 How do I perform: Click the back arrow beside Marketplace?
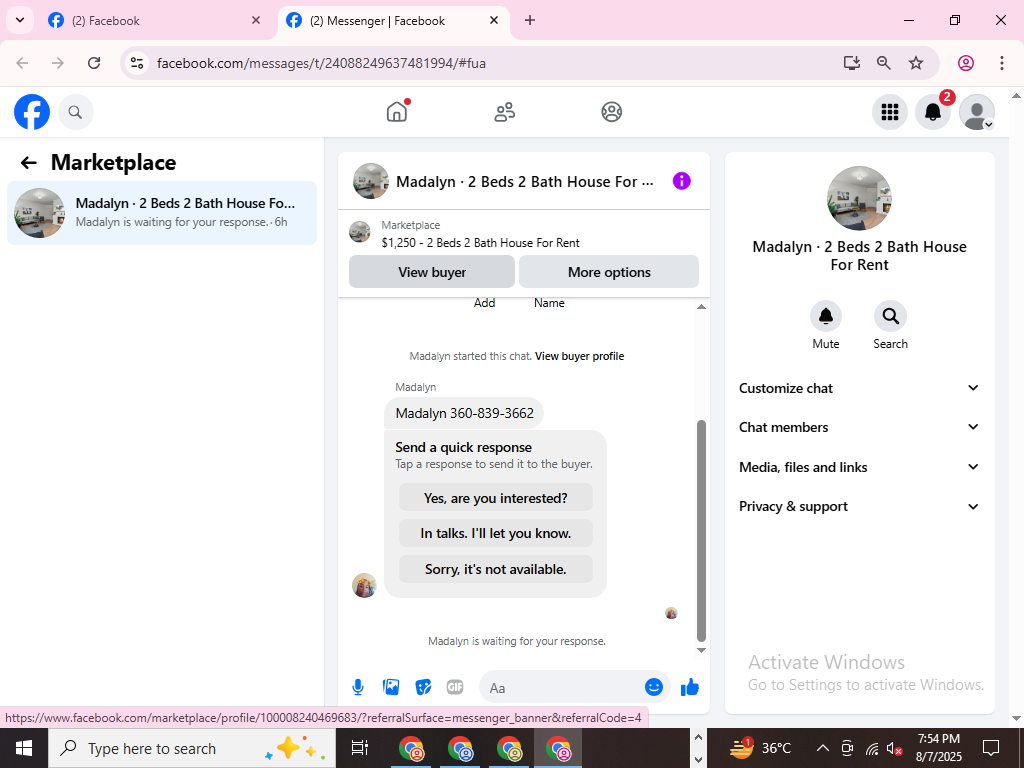(x=29, y=163)
